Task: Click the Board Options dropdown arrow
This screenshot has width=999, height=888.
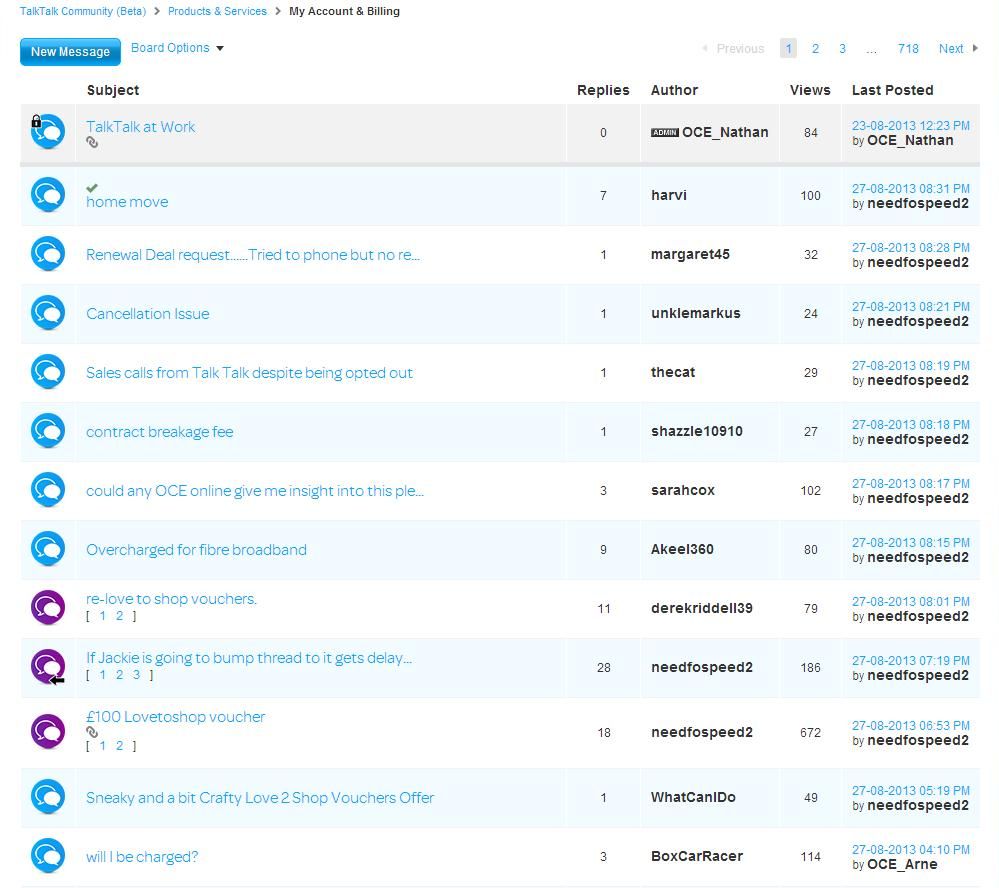Action: [220, 48]
